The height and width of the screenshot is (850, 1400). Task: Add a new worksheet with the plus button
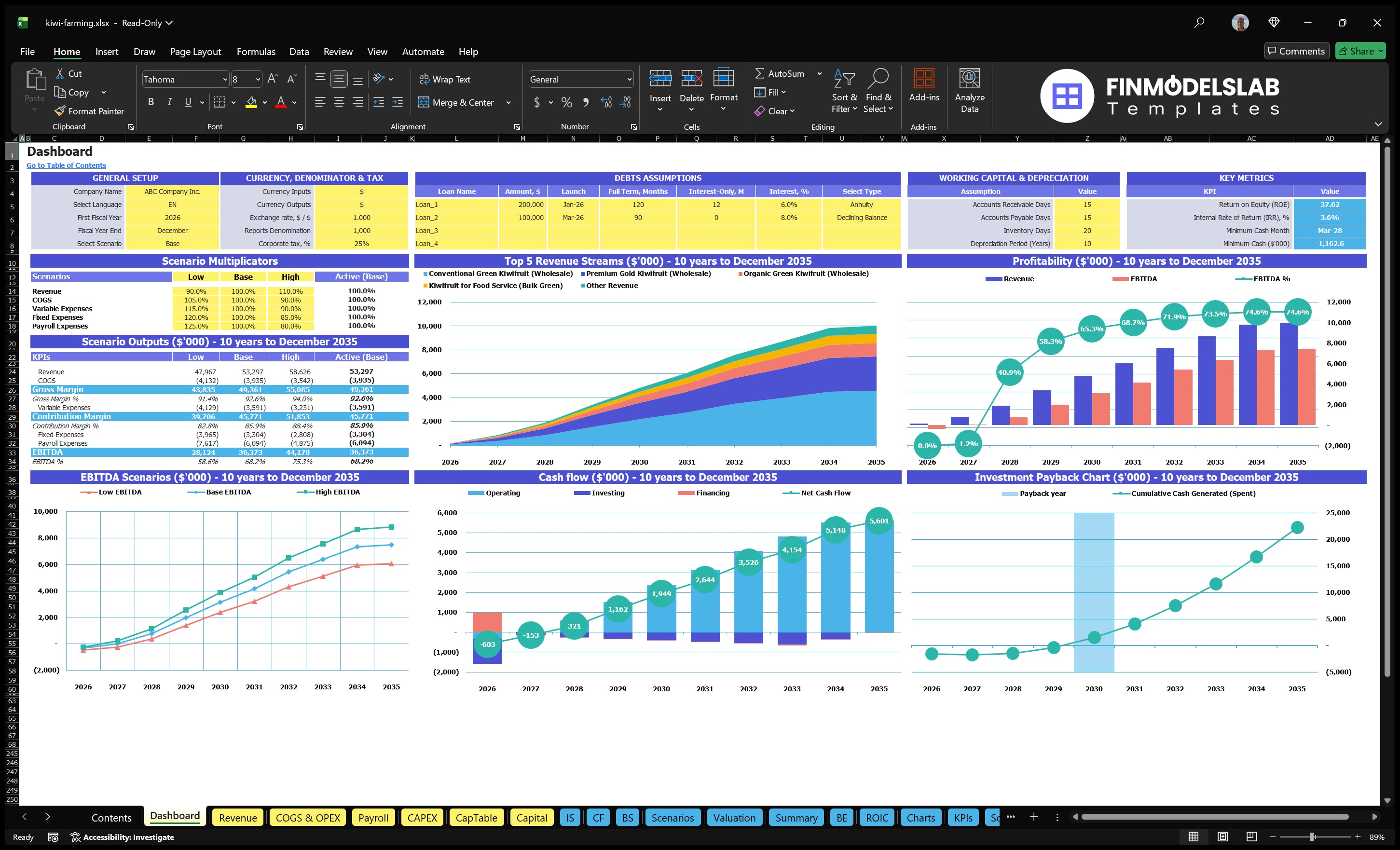[x=1033, y=818]
